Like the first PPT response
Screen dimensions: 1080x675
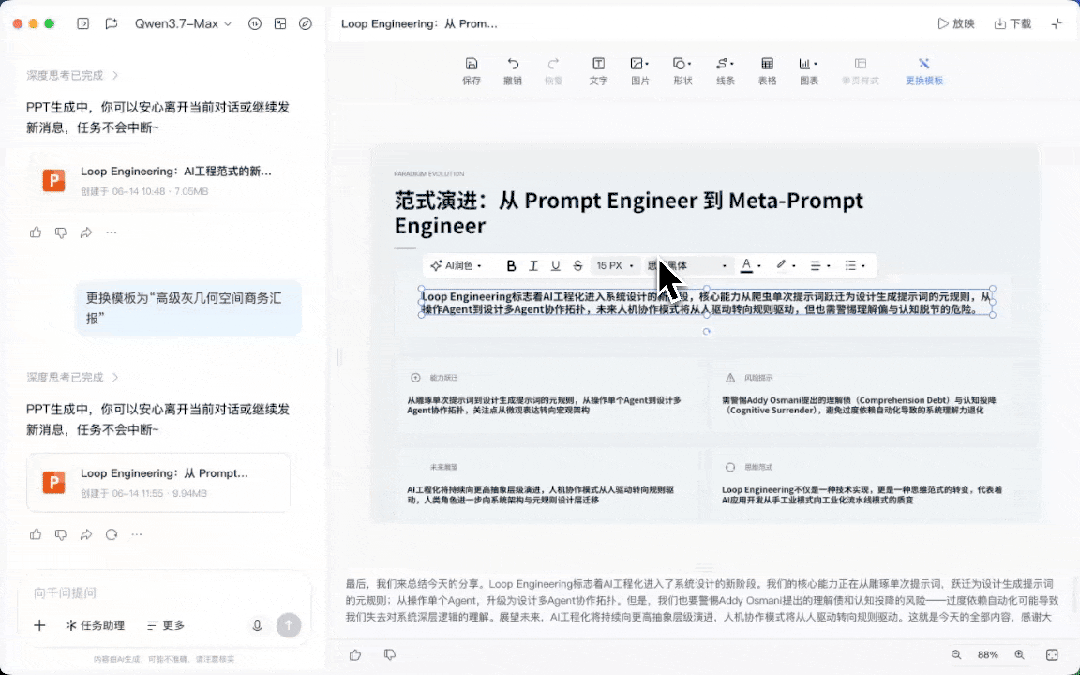click(x=36, y=233)
